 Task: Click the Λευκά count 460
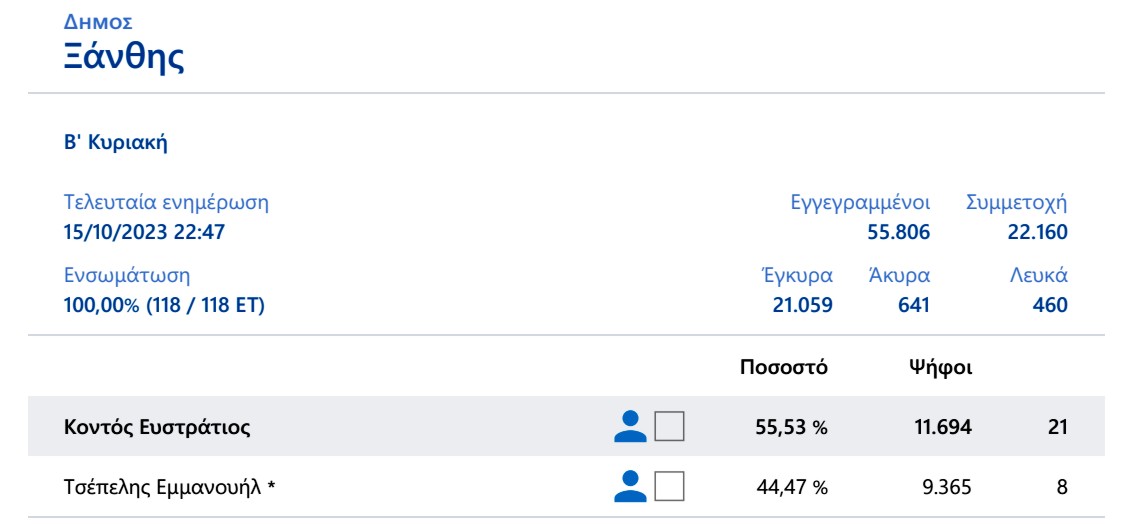[x=1050, y=305]
